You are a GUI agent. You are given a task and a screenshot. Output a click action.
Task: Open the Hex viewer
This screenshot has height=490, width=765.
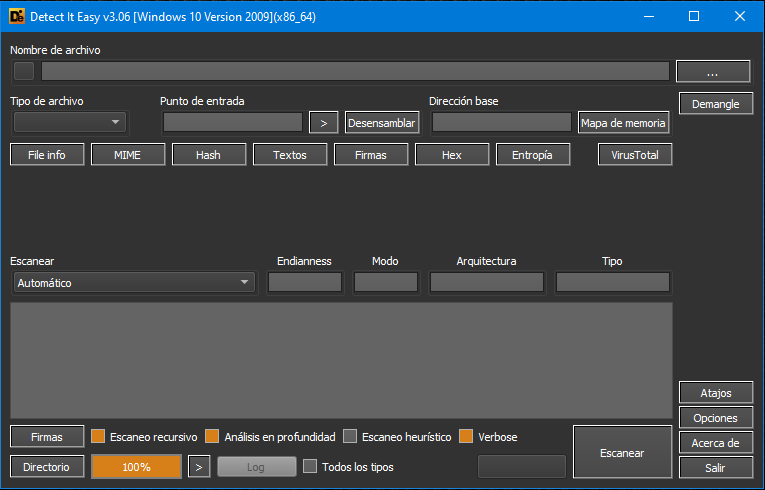pos(452,155)
